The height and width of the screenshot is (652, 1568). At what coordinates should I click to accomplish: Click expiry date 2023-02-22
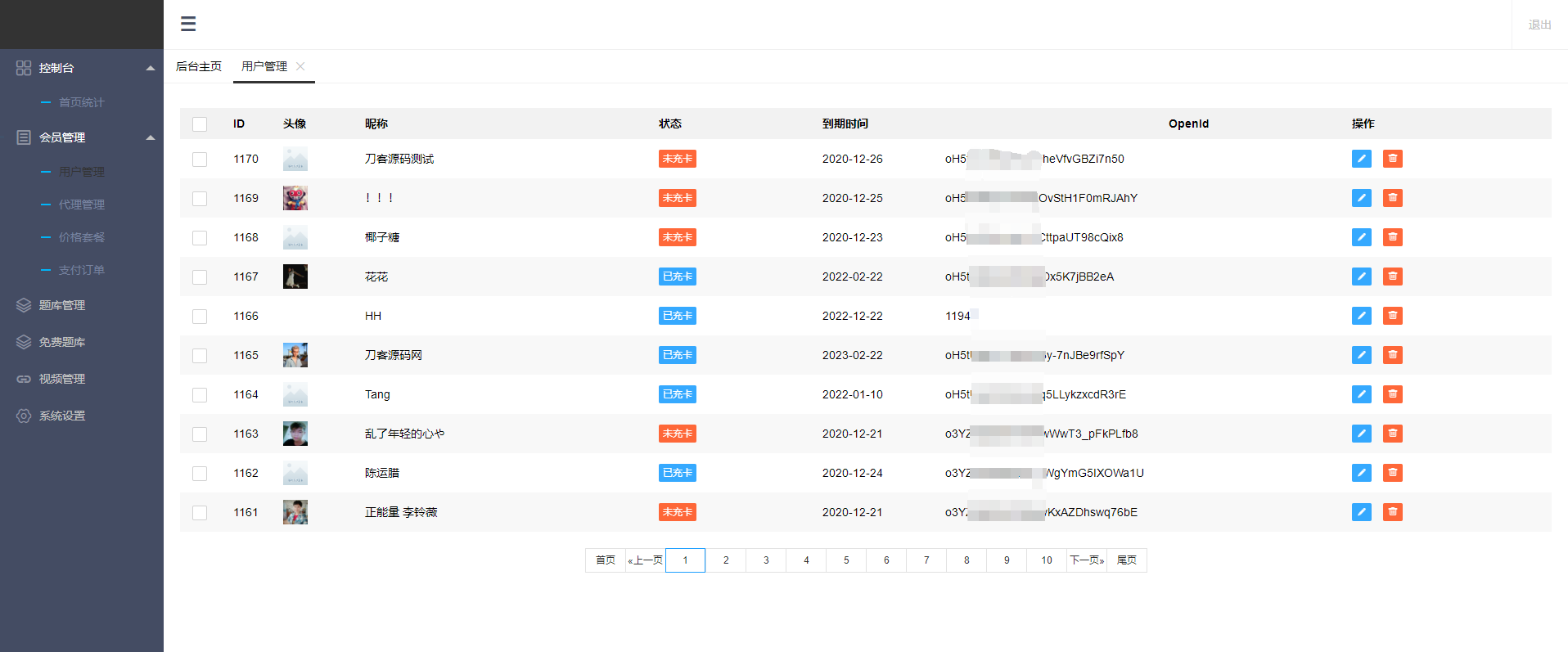pyautogui.click(x=853, y=355)
